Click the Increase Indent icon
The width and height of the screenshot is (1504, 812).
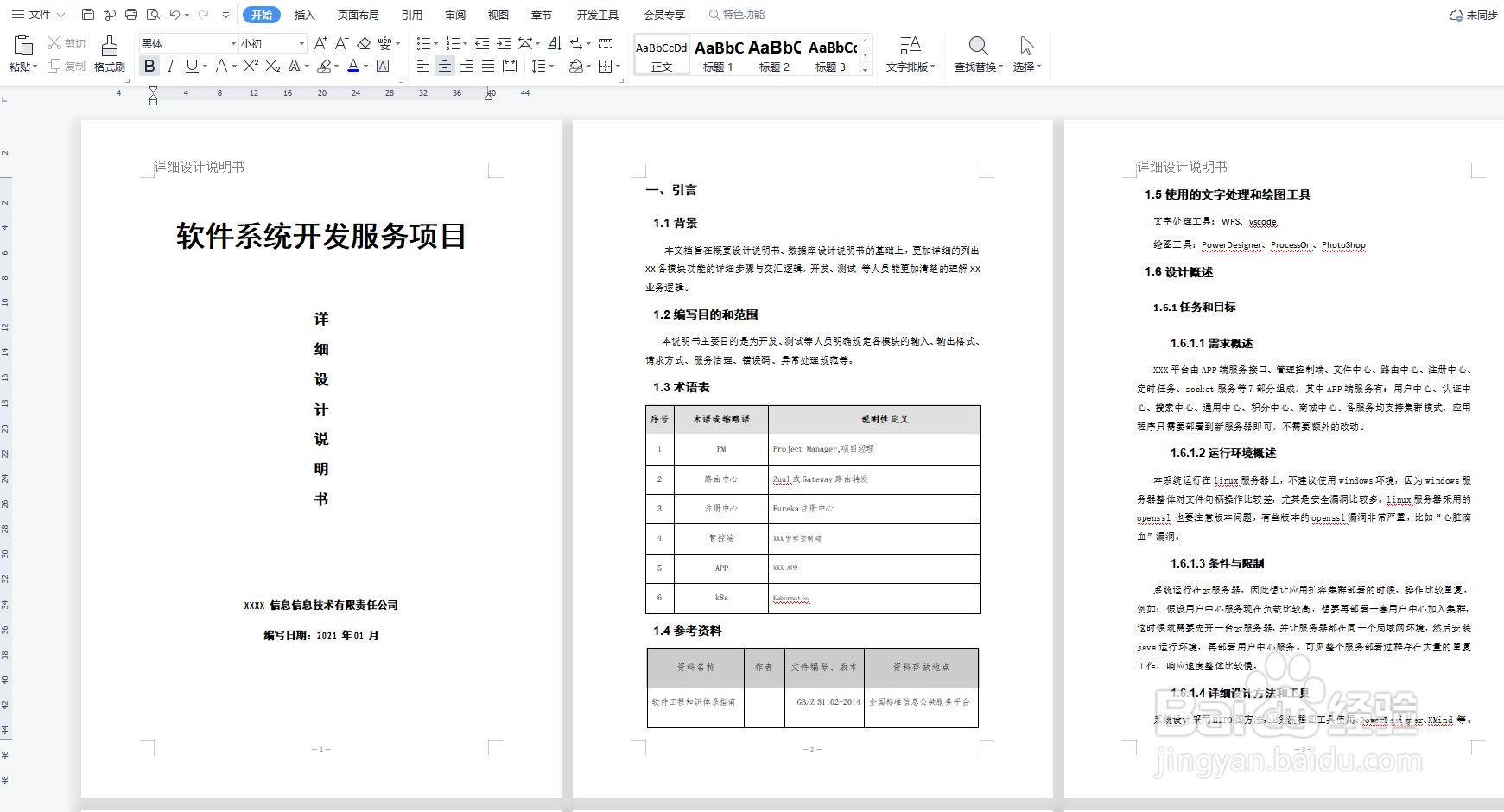(504, 43)
